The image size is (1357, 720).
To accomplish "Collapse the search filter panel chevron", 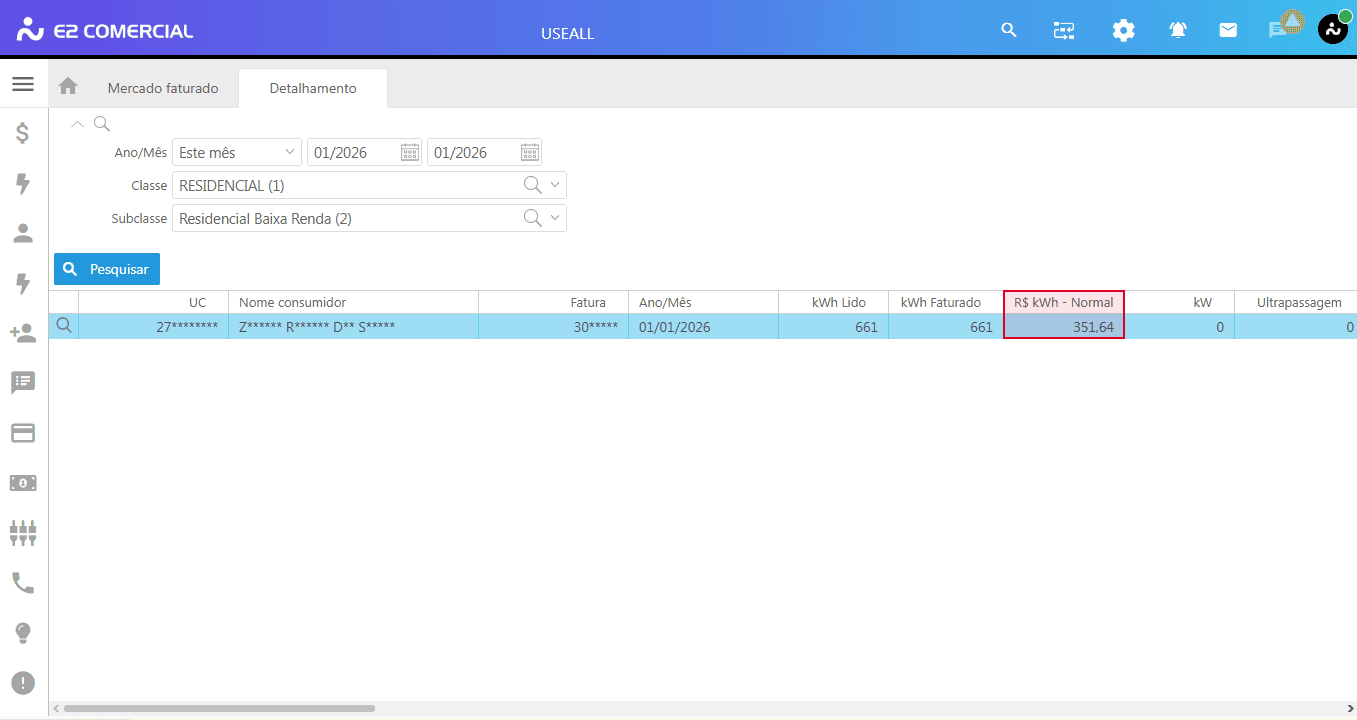I will (77, 124).
